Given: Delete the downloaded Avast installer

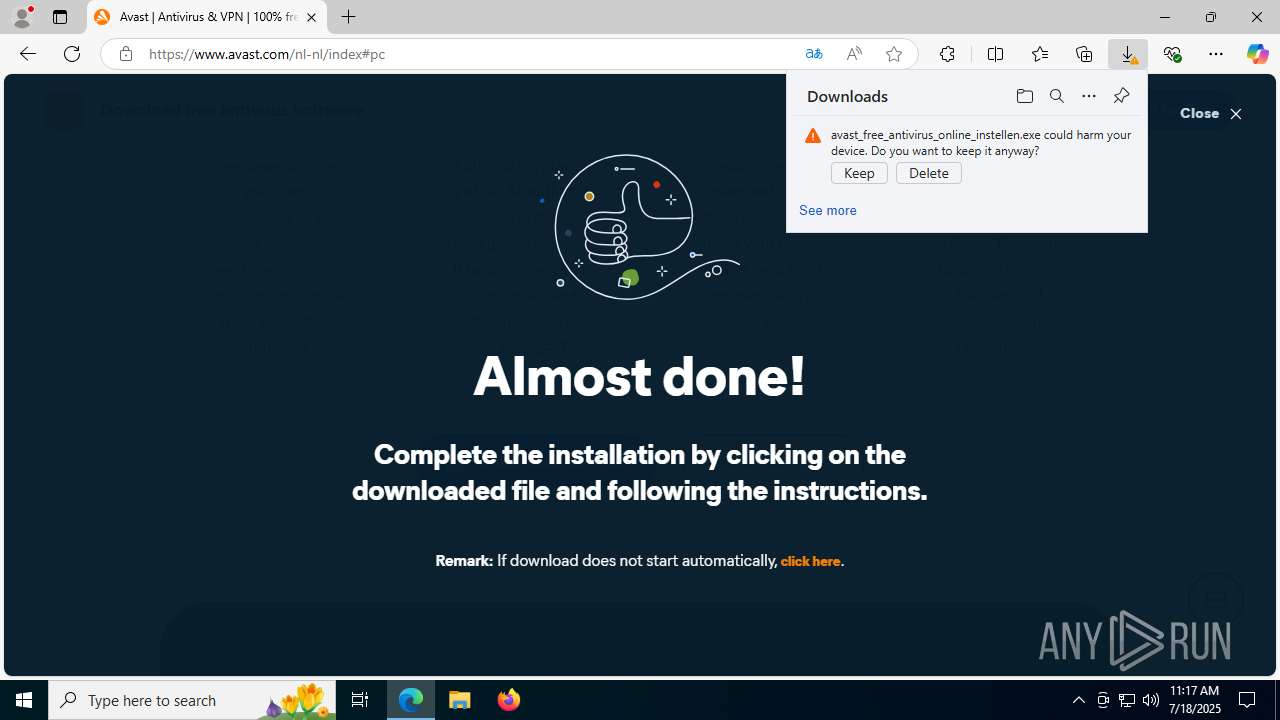Looking at the screenshot, I should tap(929, 173).
